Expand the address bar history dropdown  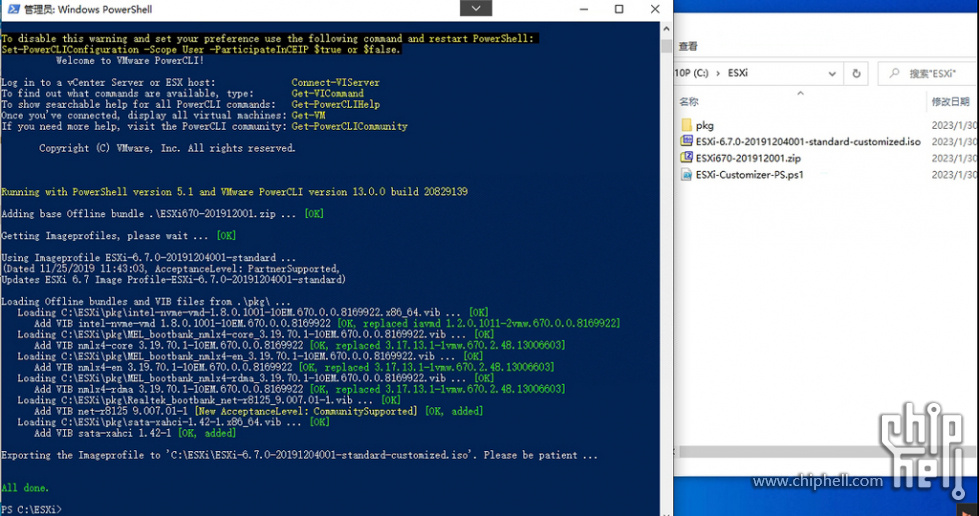(832, 74)
